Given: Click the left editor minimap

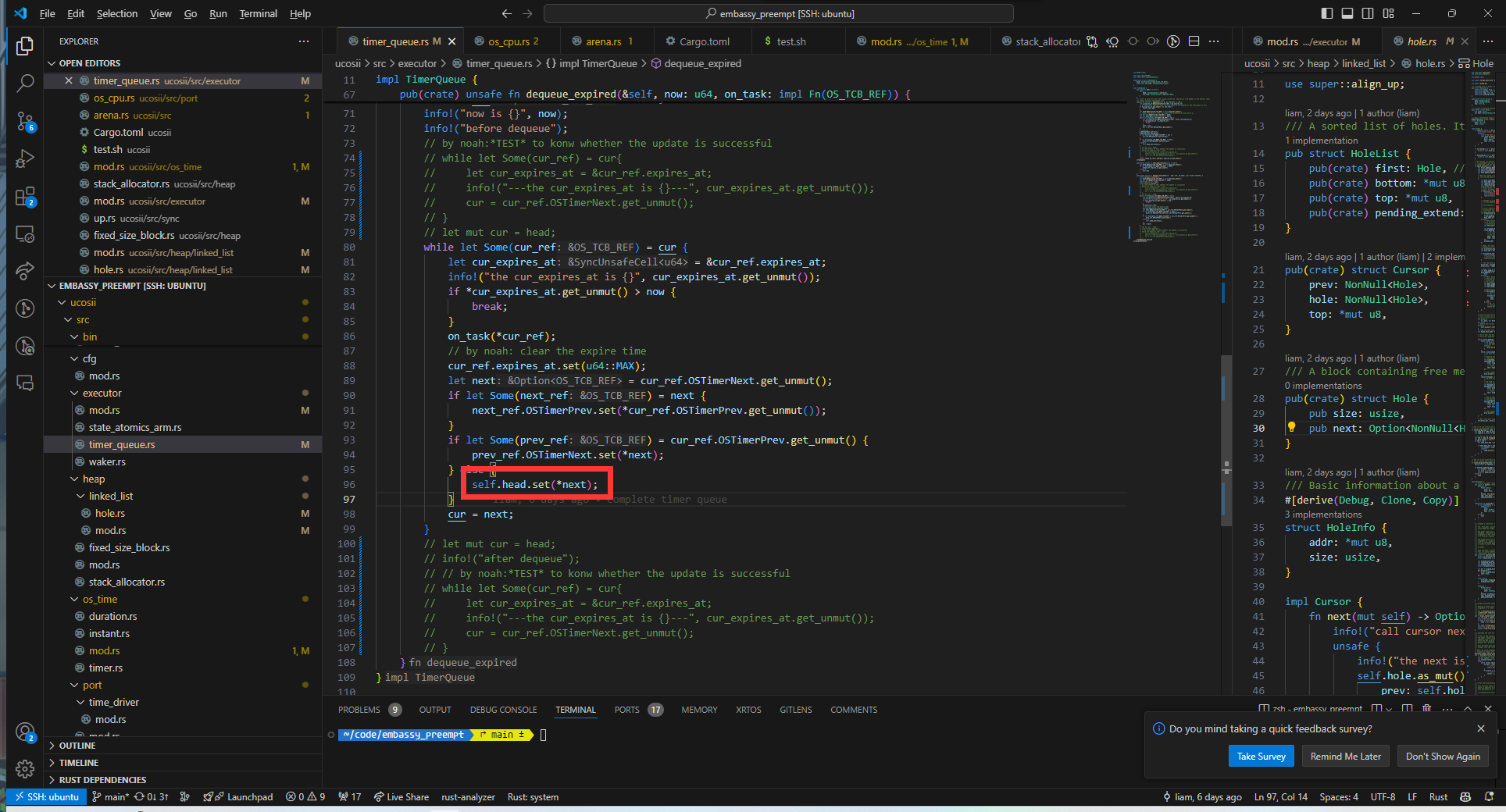Looking at the screenshot, I should (1172, 156).
